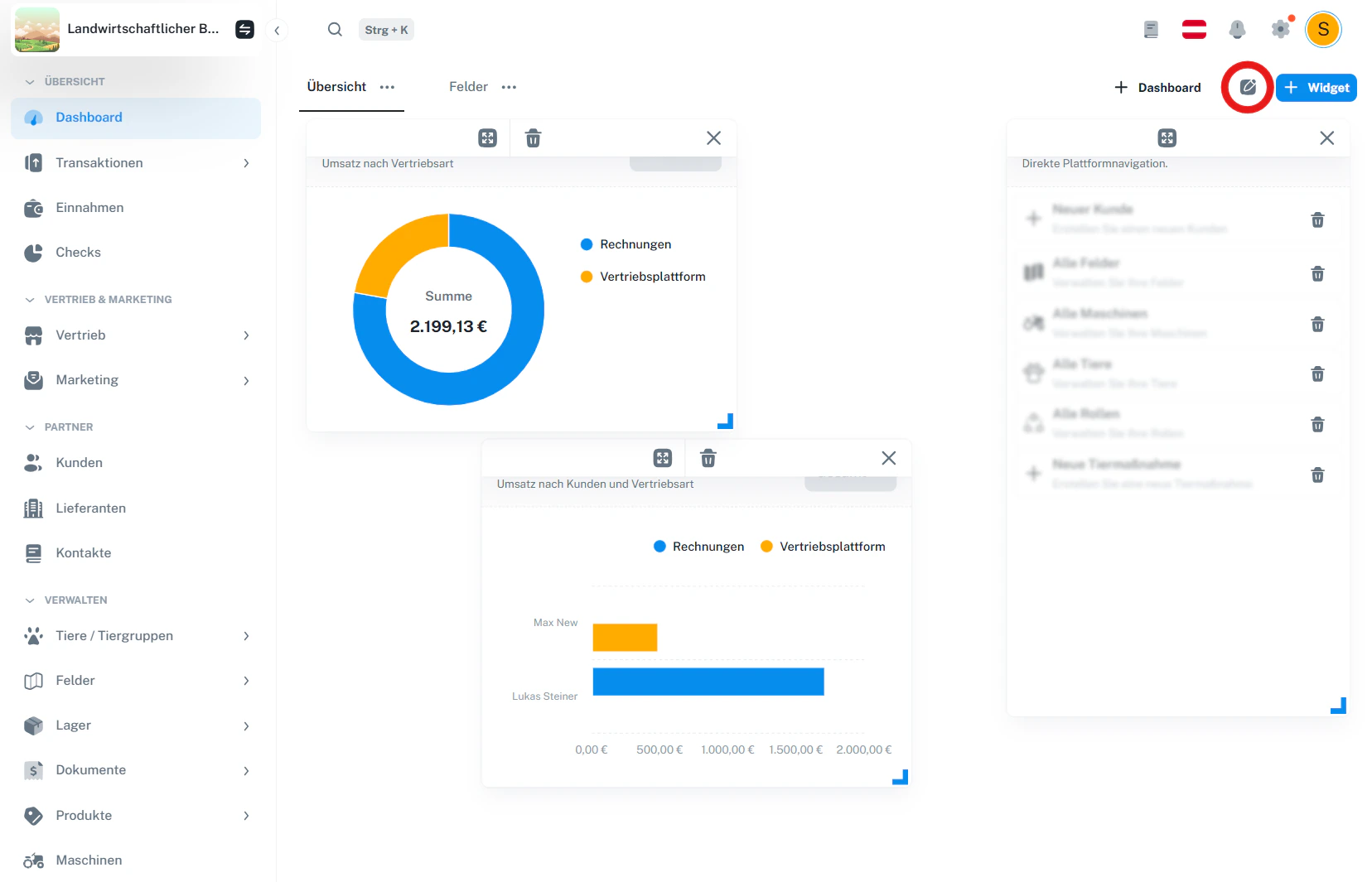Click the edit dashboard pencil icon

[x=1248, y=87]
